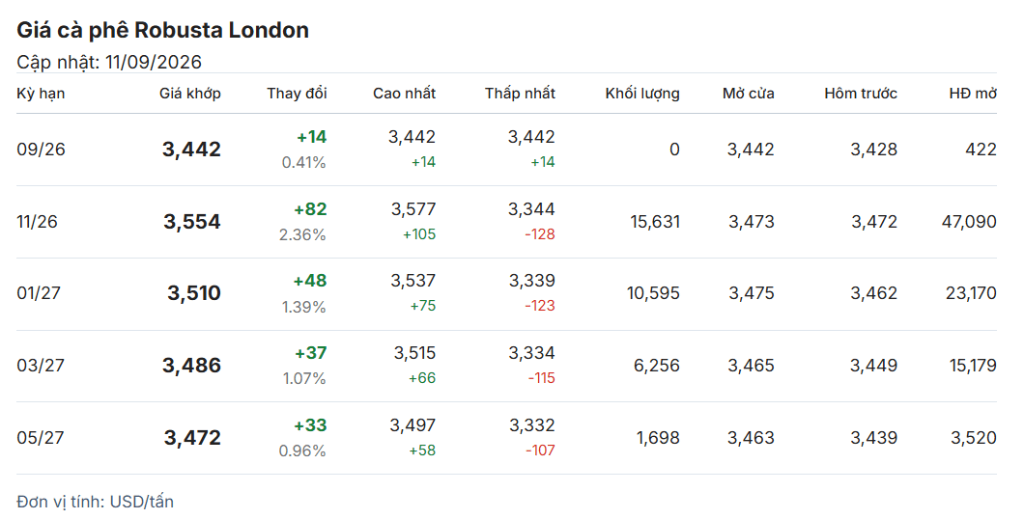Select the HĐ mở column header
This screenshot has width=1024, height=519.
972,93
